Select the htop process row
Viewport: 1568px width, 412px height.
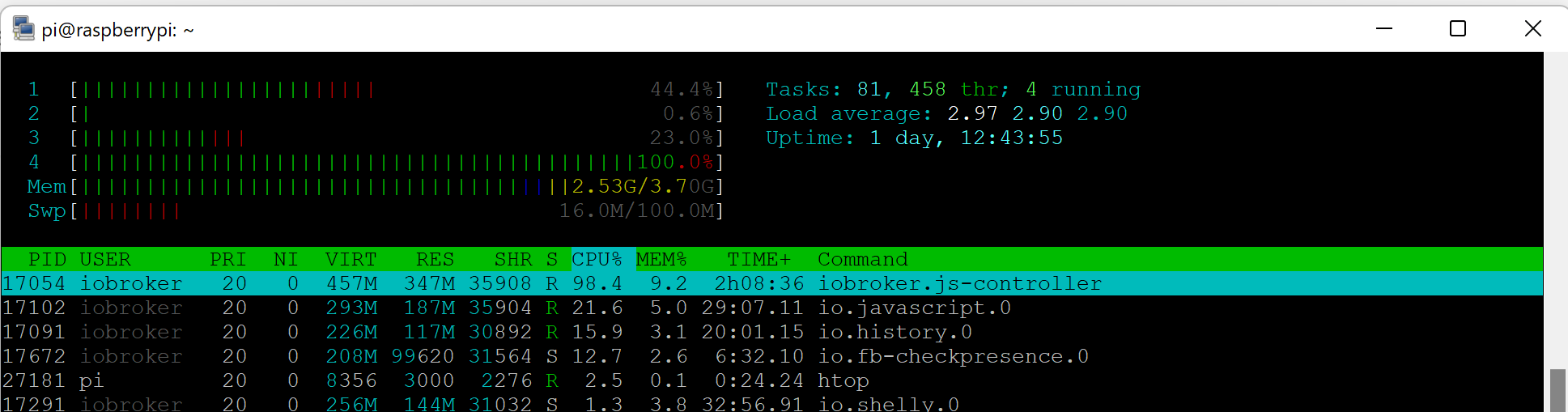(772, 380)
